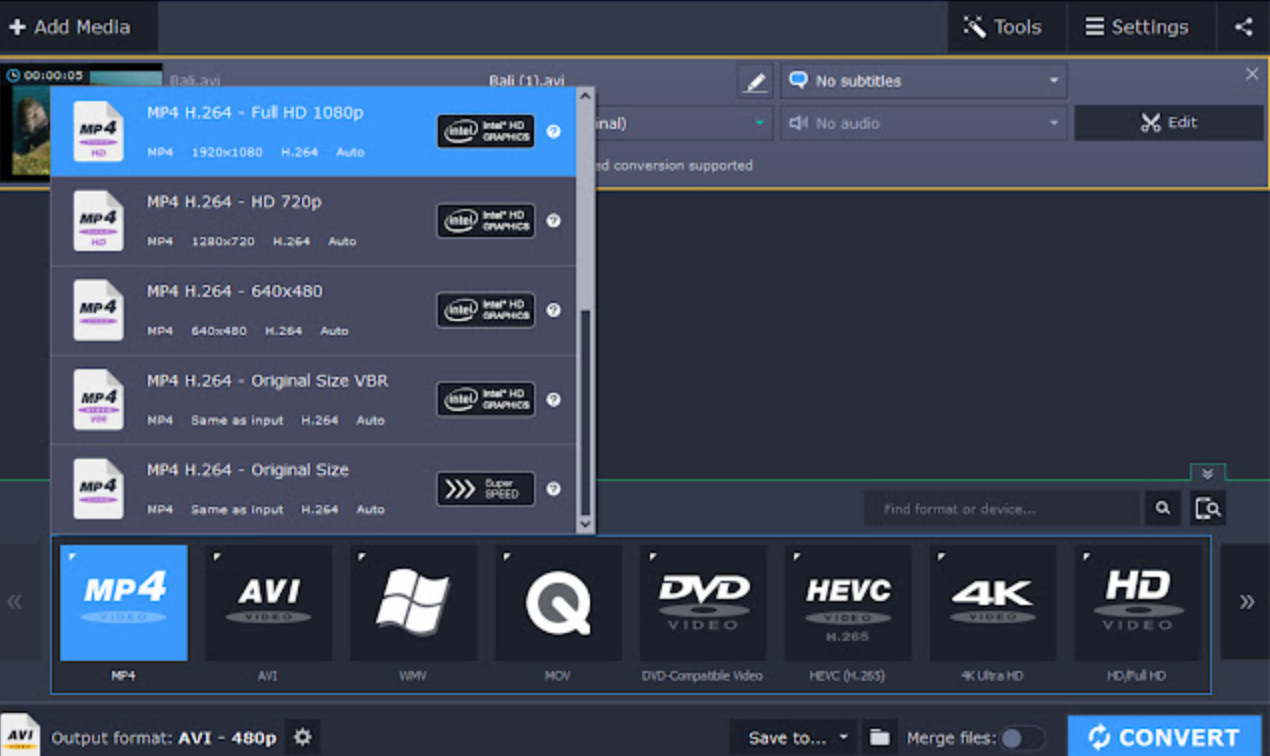Open help icon for Original Size VBR preset

coord(554,400)
